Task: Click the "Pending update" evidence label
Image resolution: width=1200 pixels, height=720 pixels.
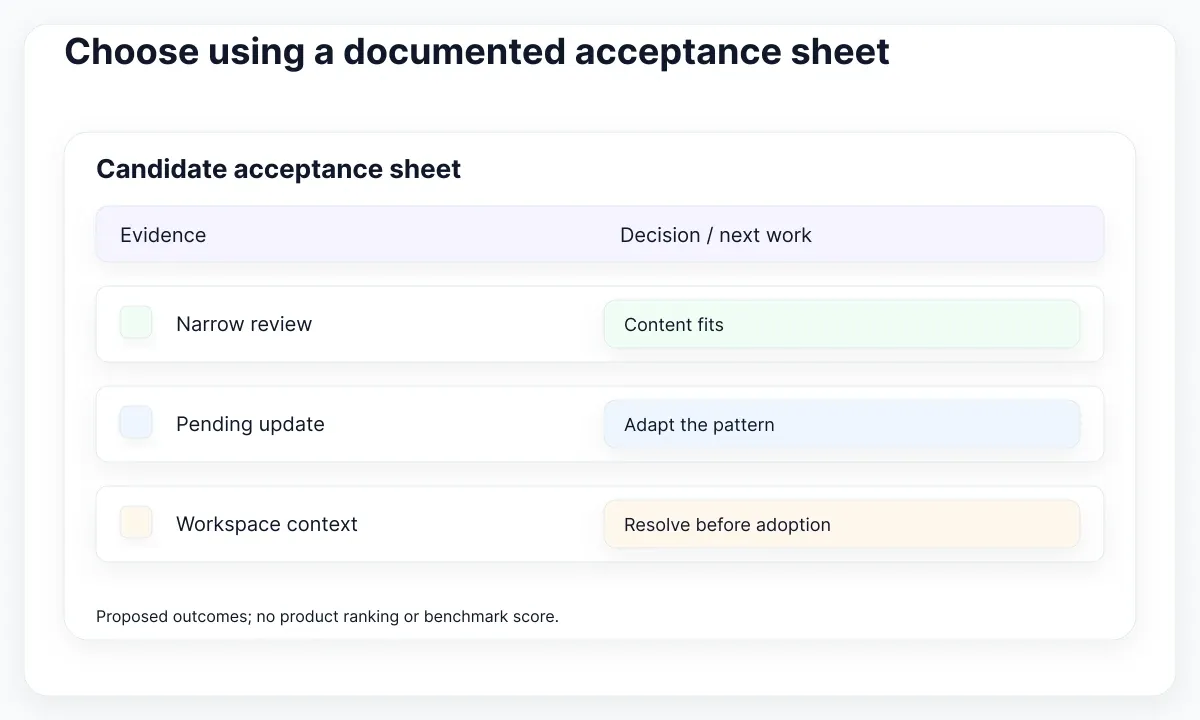Action: tap(250, 424)
